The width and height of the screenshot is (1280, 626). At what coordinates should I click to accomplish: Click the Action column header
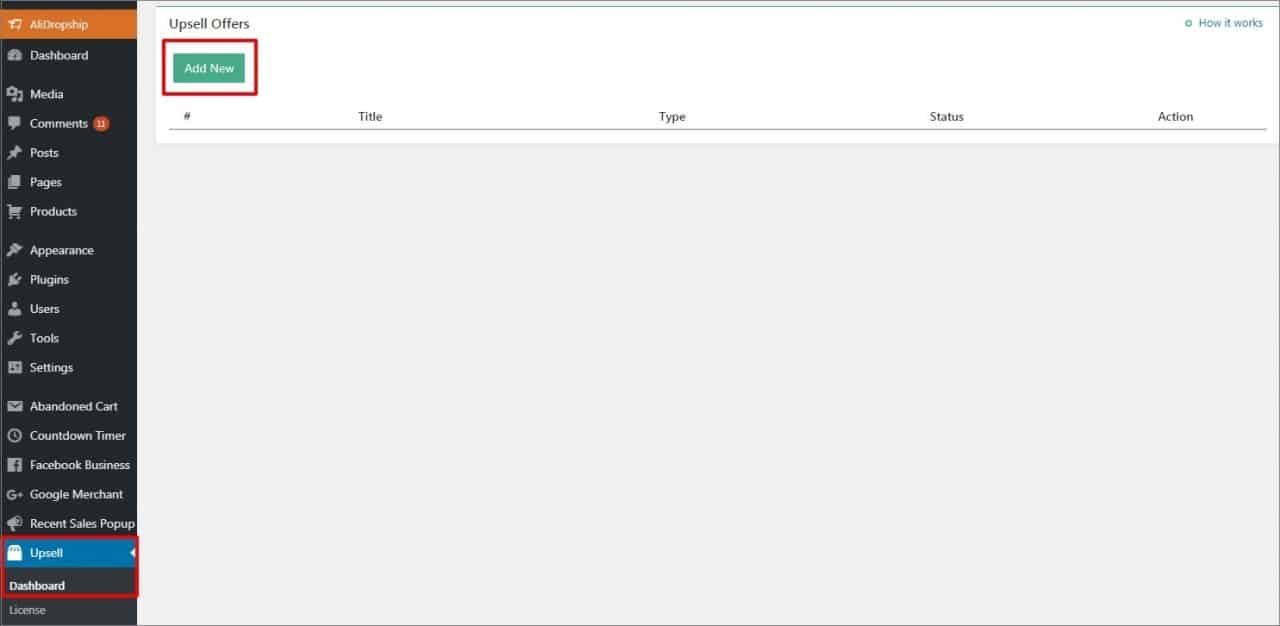point(1175,117)
